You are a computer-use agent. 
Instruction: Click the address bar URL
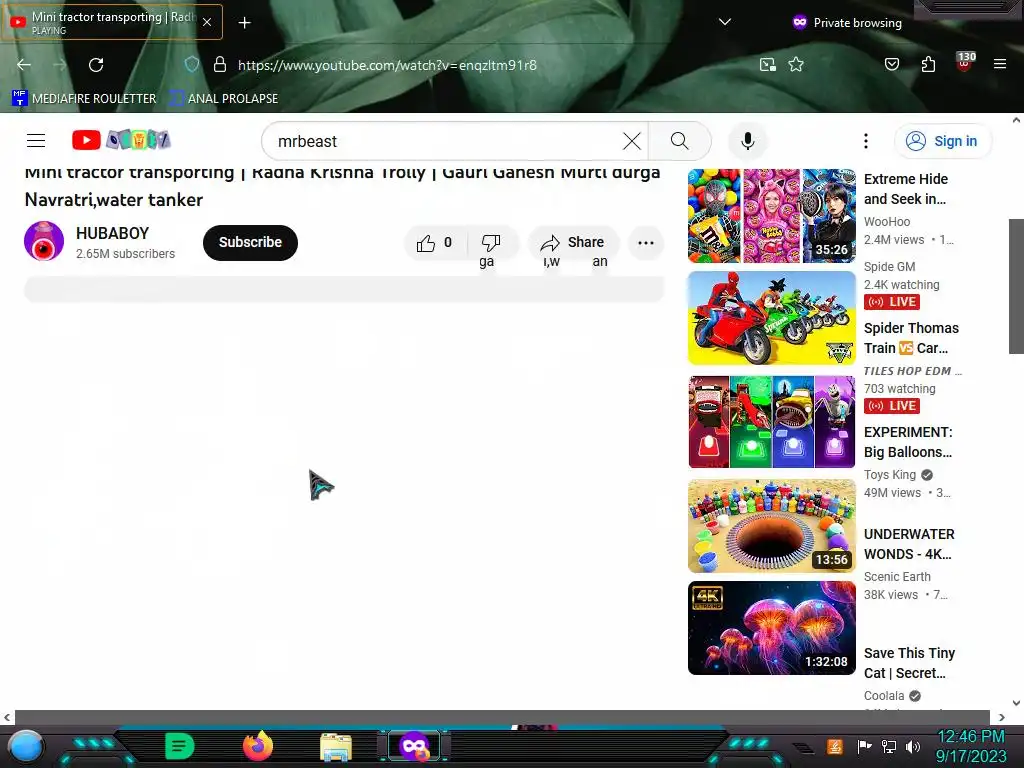click(x=387, y=65)
